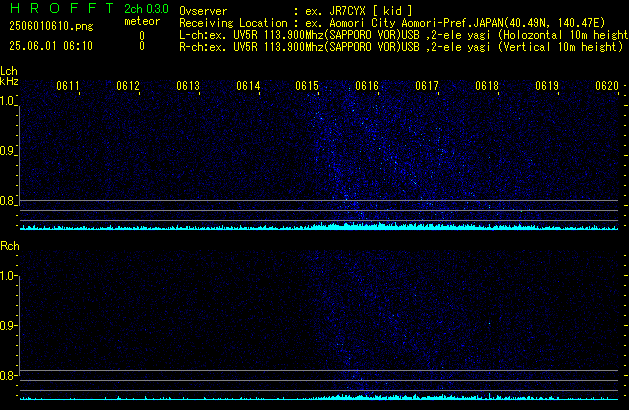This screenshot has height=410, width=629.
Task: Click the Lch 0.9 kHz axis value
Action: [7, 151]
